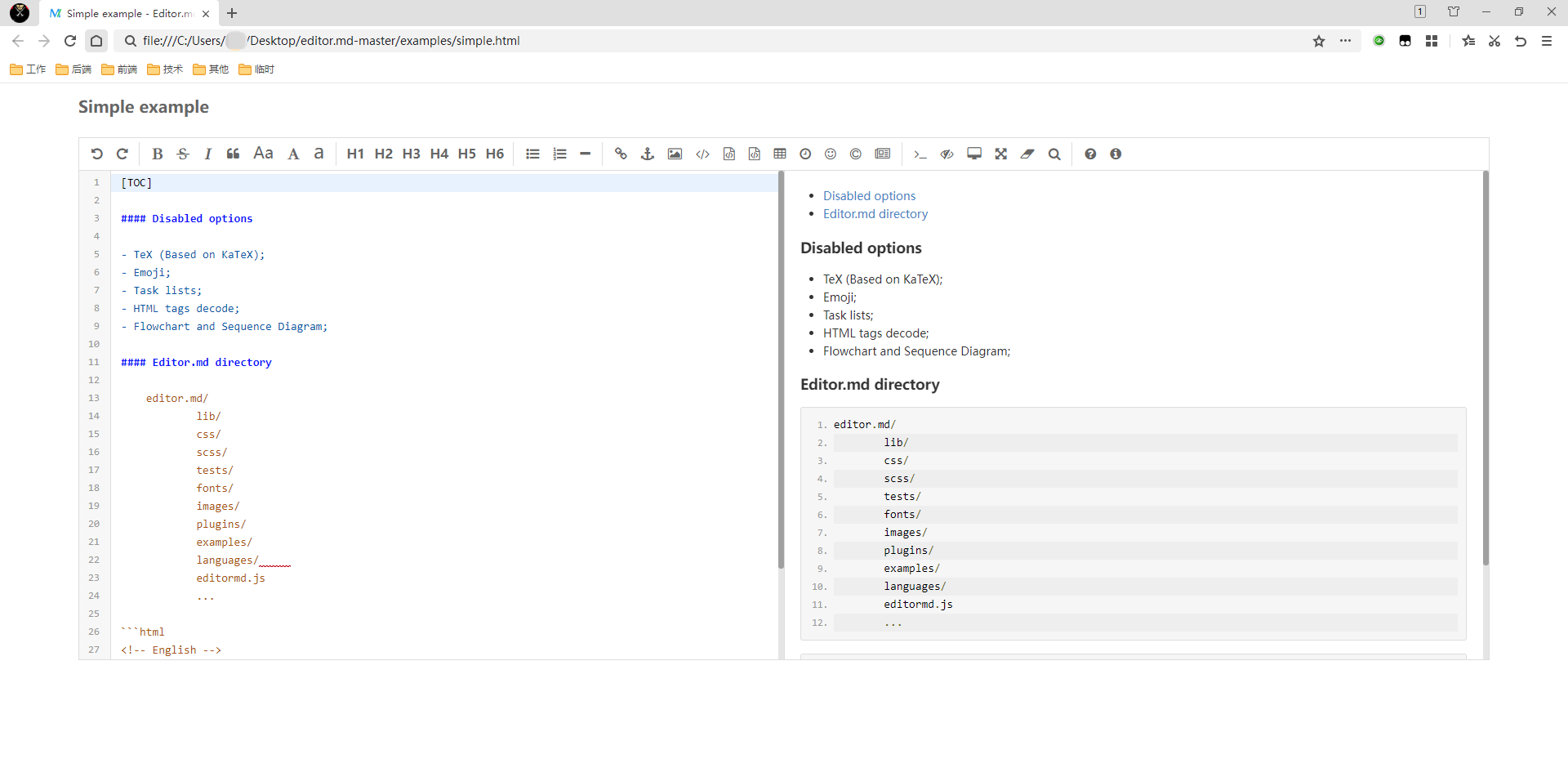Click '#### Disabled options' source line
This screenshot has height=777, width=1568.
click(187, 219)
